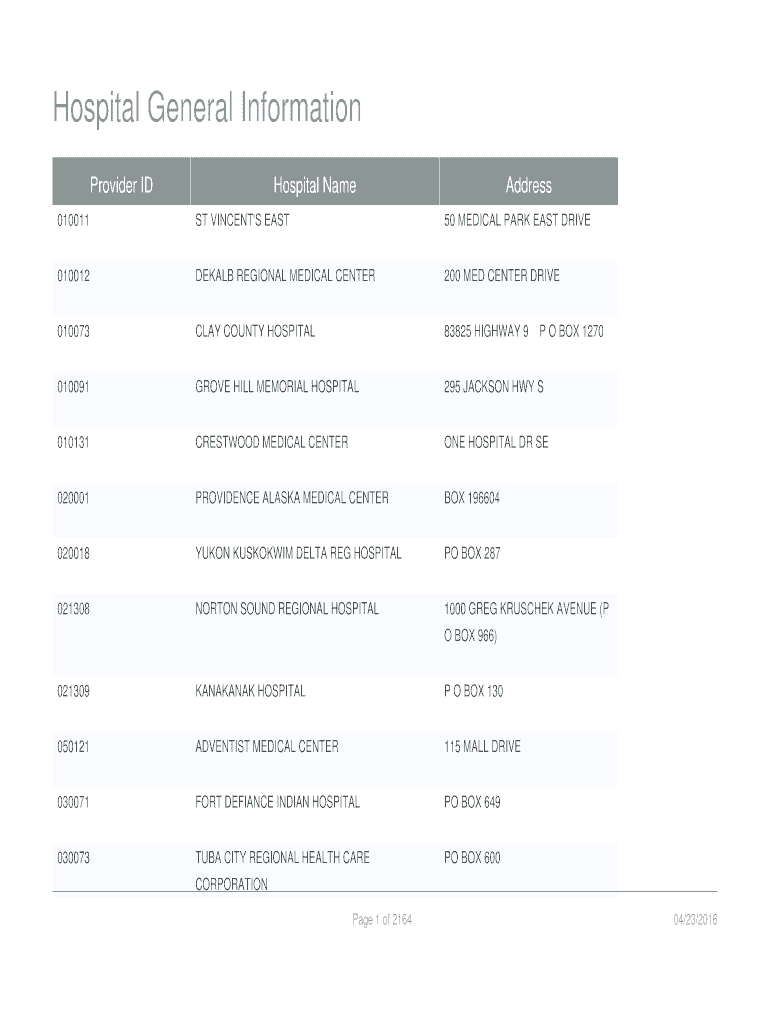Click the Page 1 of 2164 footer
Viewport: 770px width, 1024px height.
tap(382, 920)
